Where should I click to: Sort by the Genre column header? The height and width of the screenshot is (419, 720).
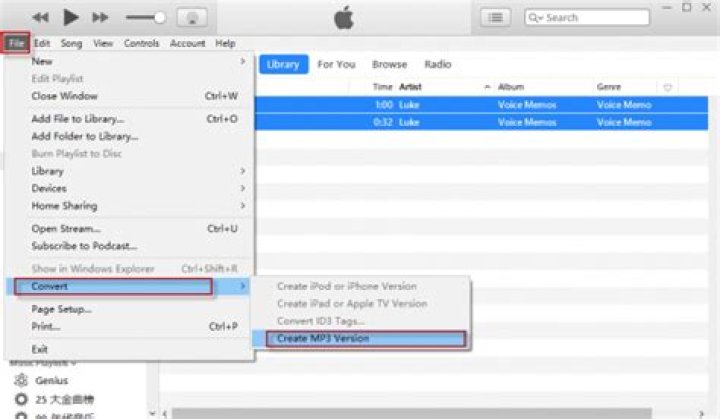pos(609,87)
